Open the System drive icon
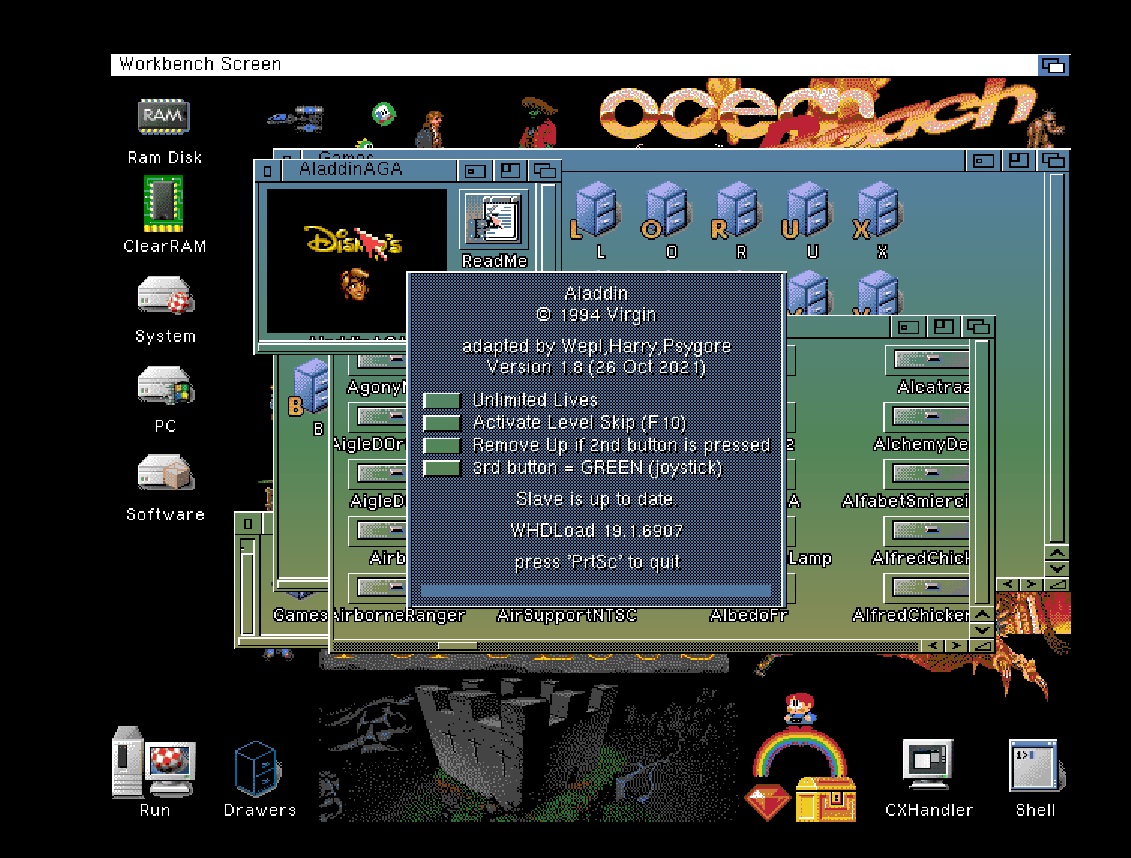This screenshot has width=1131, height=858. [x=165, y=295]
